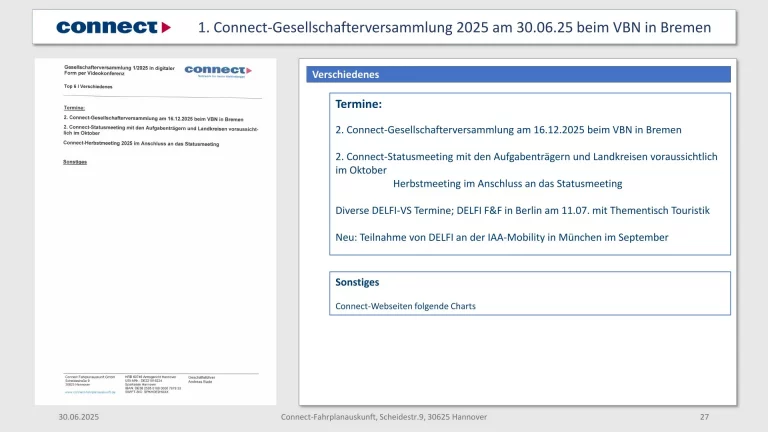Click 'Neu: Teilnahme von DELFI an der IAA-Mobility'

coord(502,238)
